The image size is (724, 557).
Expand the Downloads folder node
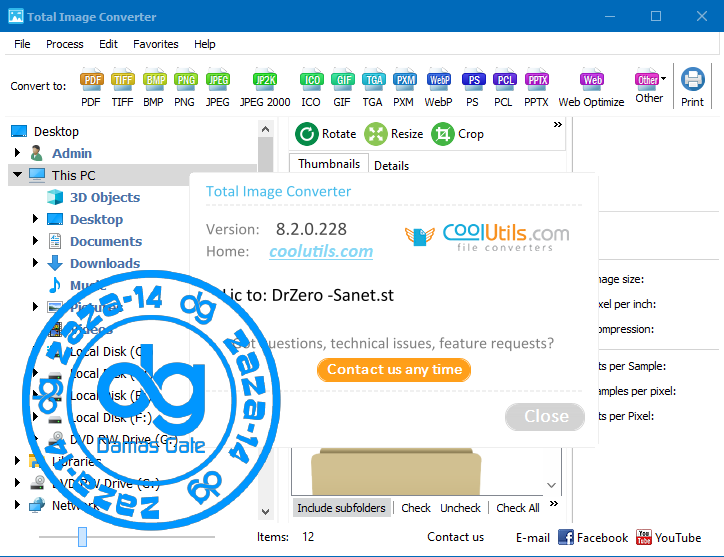(35, 263)
